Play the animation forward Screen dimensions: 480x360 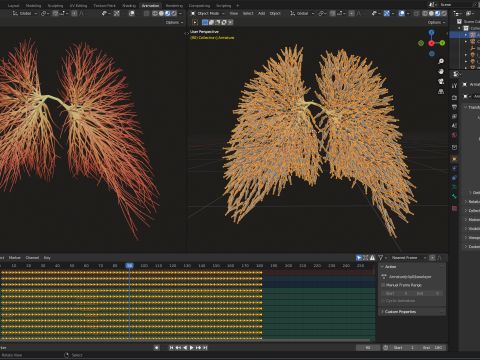tap(192, 347)
